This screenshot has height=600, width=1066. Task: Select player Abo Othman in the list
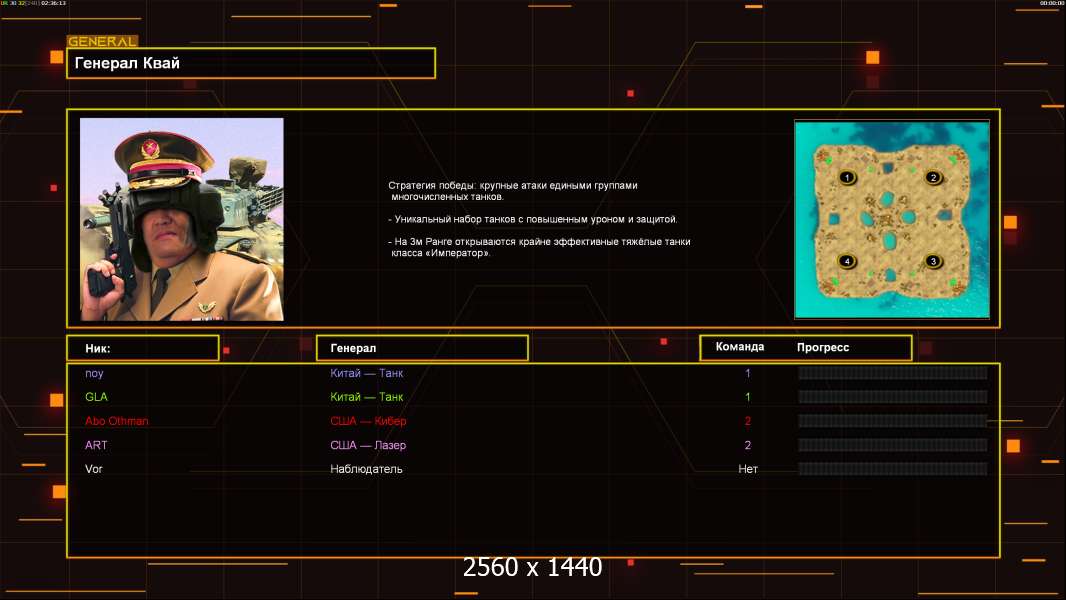(x=117, y=421)
